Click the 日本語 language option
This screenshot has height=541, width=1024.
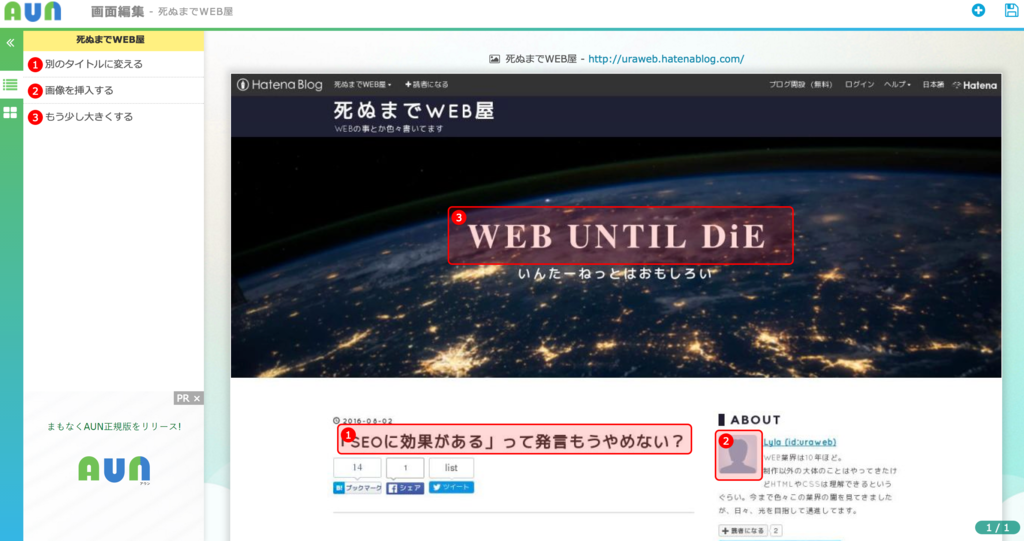pos(933,85)
